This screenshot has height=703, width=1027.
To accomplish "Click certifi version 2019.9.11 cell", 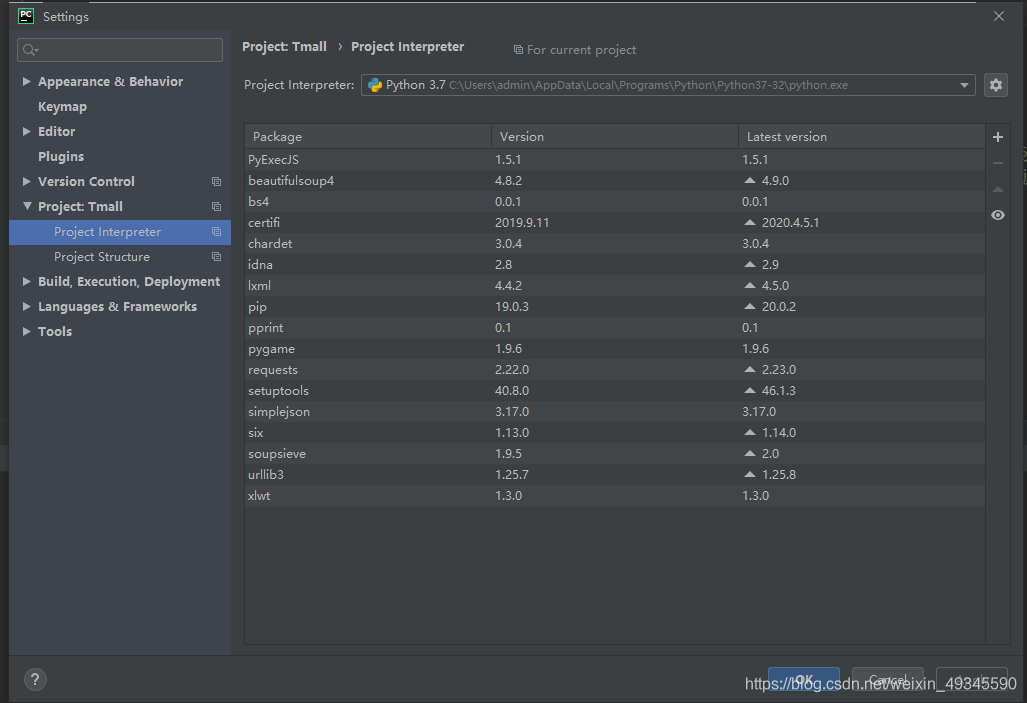I will point(522,223).
